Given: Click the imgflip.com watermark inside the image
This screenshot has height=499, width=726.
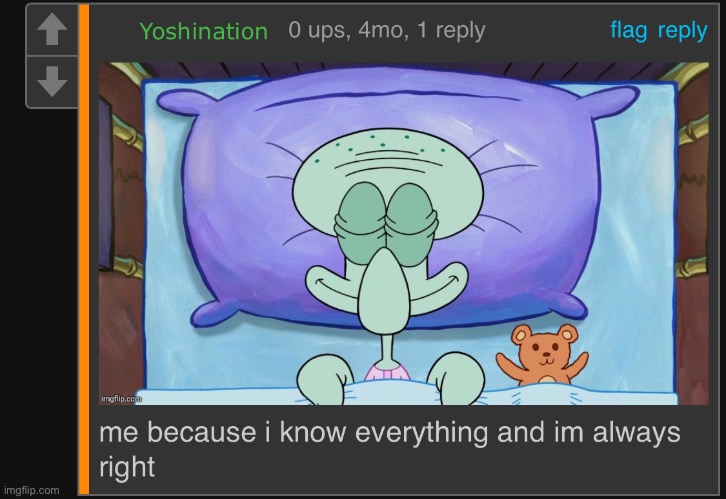Looking at the screenshot, I should [x=121, y=399].
